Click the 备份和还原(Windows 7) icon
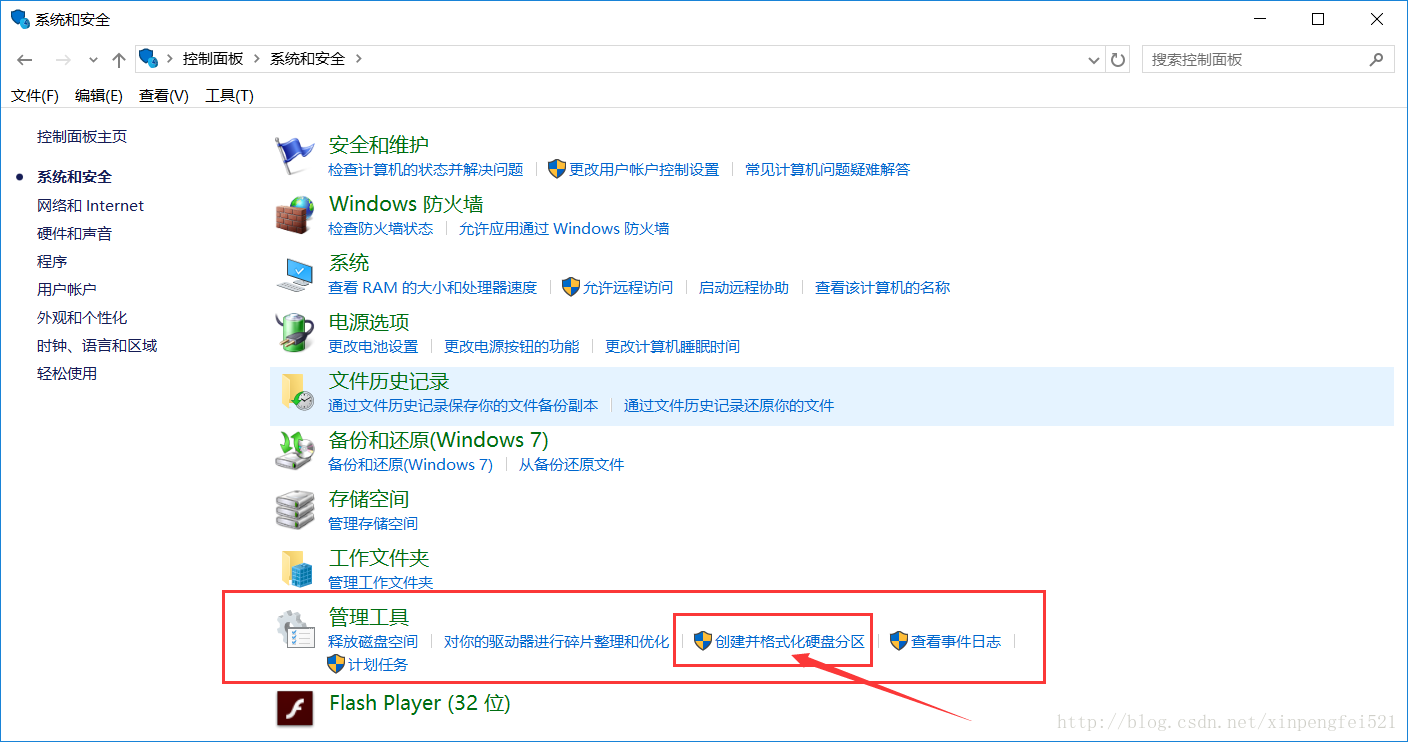The height and width of the screenshot is (742, 1408). click(x=294, y=450)
